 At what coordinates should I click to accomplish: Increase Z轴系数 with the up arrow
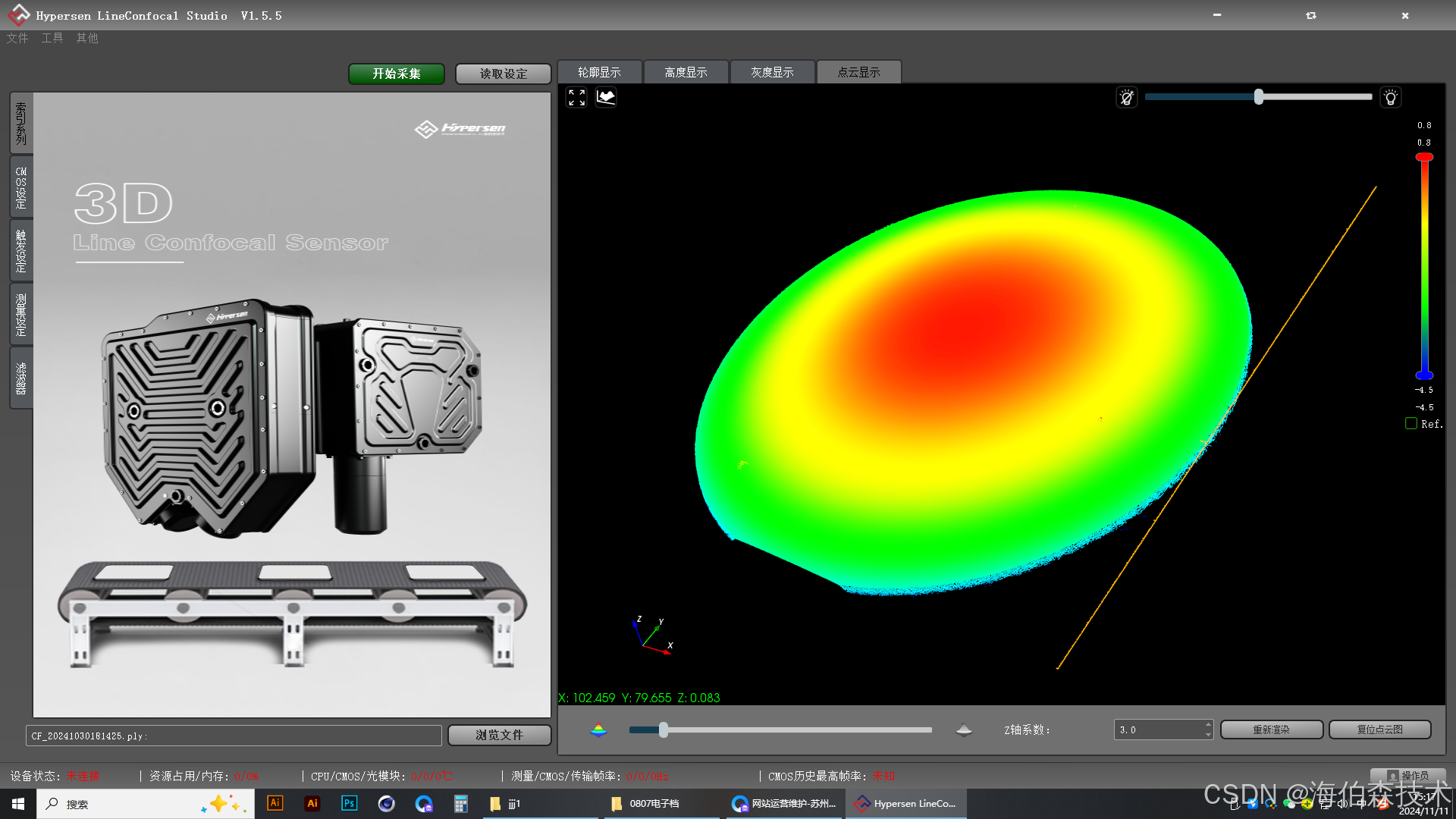pyautogui.click(x=1208, y=724)
